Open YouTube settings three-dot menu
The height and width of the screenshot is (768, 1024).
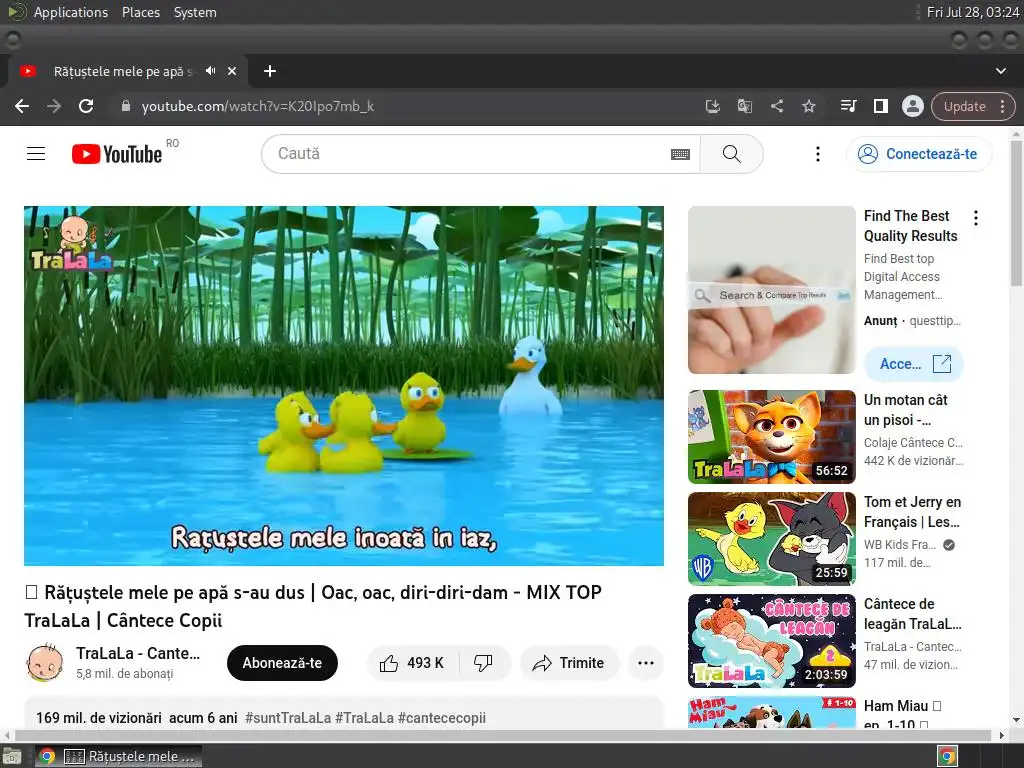click(x=818, y=154)
